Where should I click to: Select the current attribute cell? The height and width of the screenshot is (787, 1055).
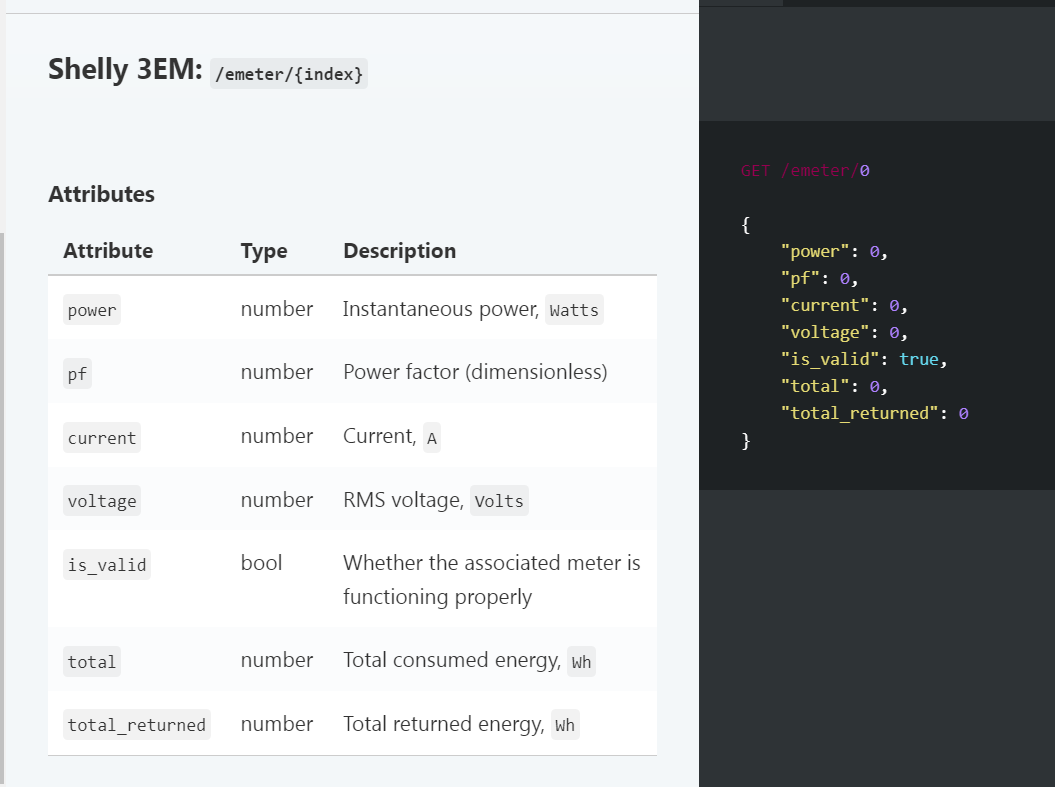(x=102, y=437)
